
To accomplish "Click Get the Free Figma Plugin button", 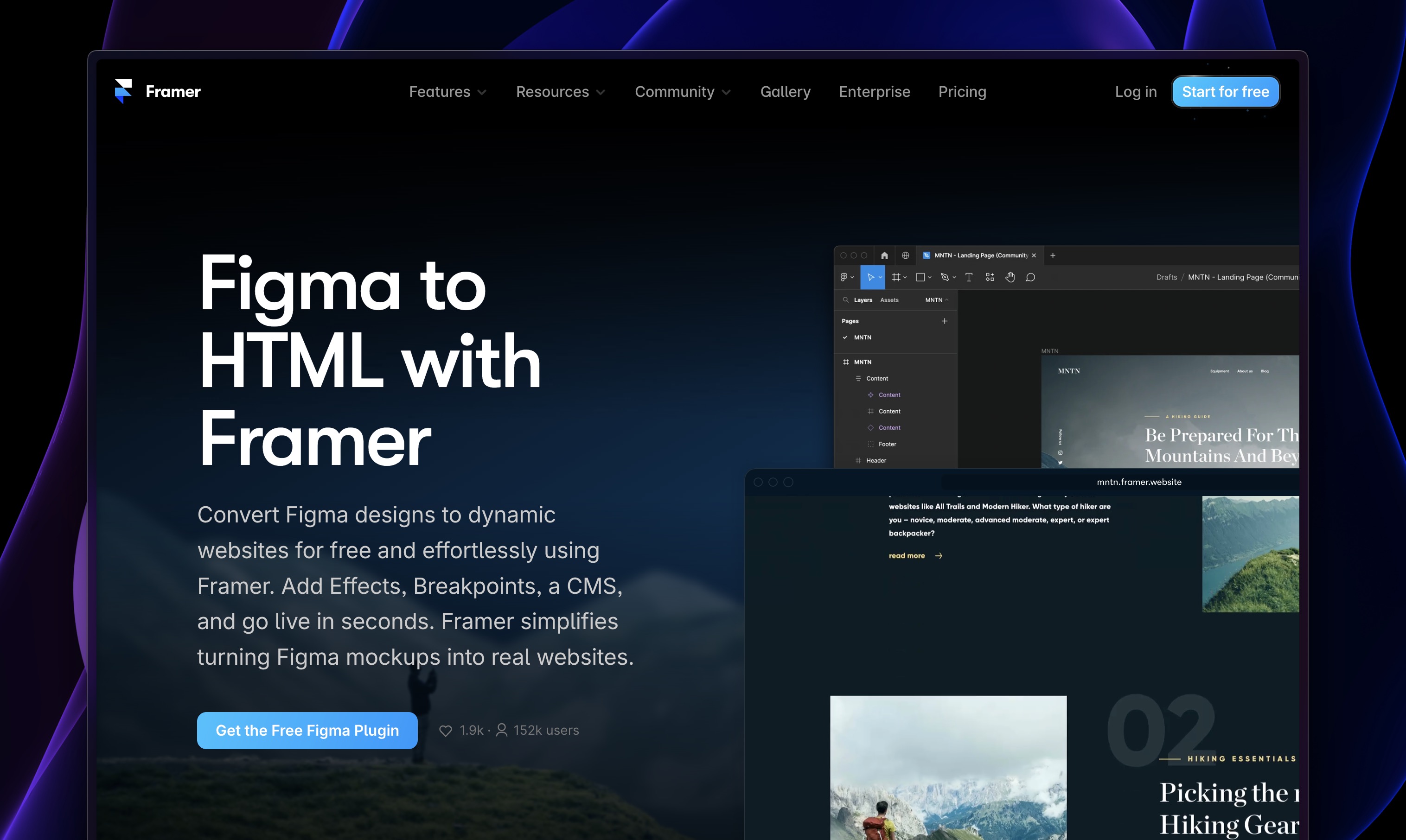I will 307,730.
